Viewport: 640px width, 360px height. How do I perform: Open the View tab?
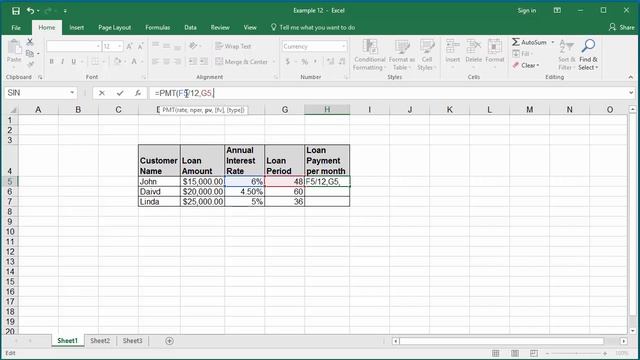pyautogui.click(x=250, y=28)
